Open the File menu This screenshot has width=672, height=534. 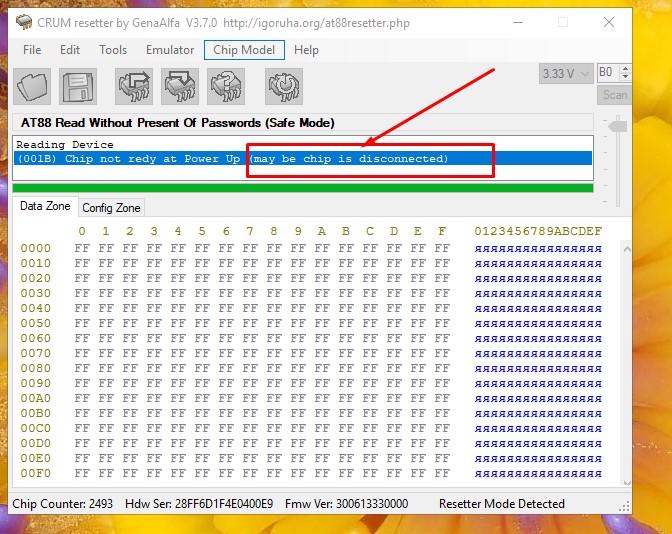click(32, 50)
